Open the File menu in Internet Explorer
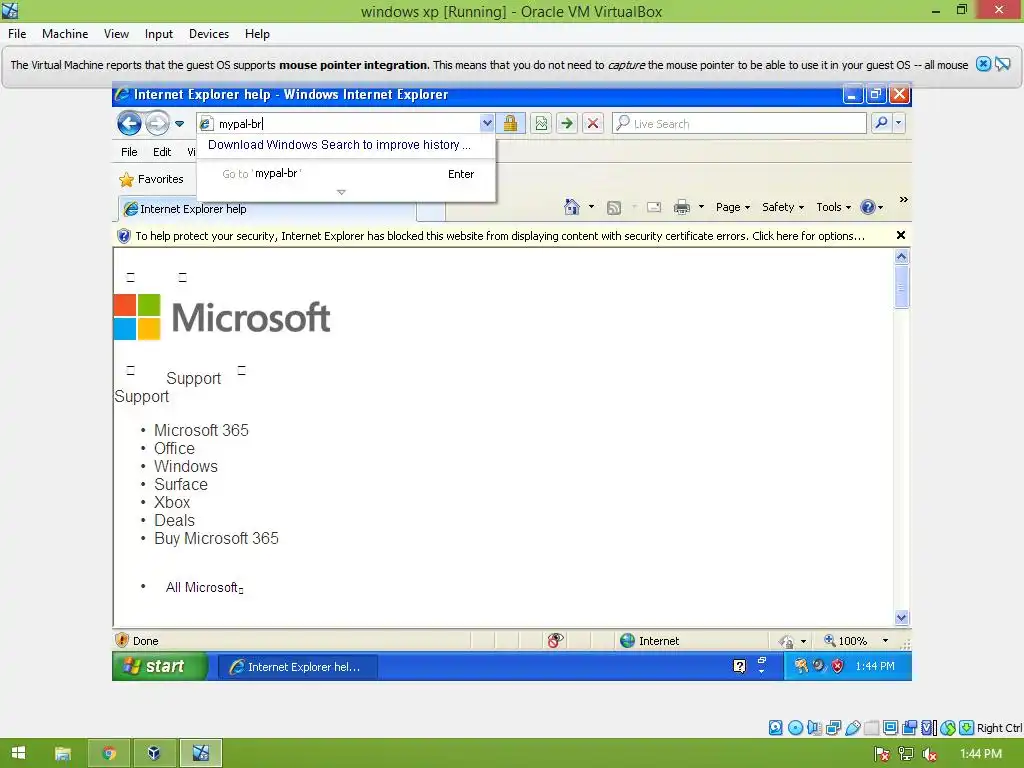 point(129,152)
